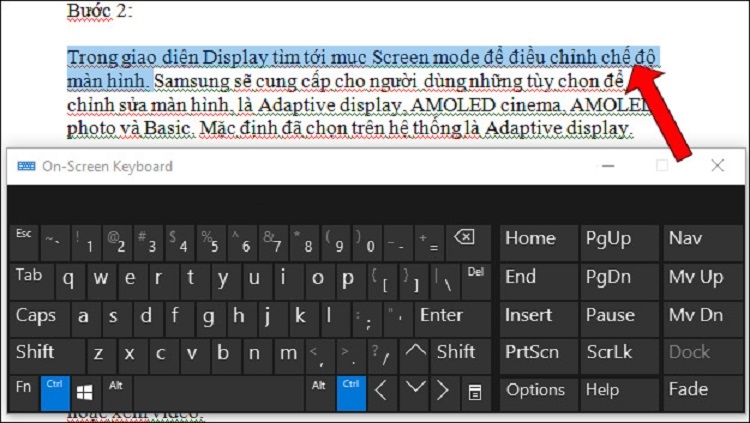This screenshot has height=423, width=750.
Task: Click the letter m key
Action: 289,356
